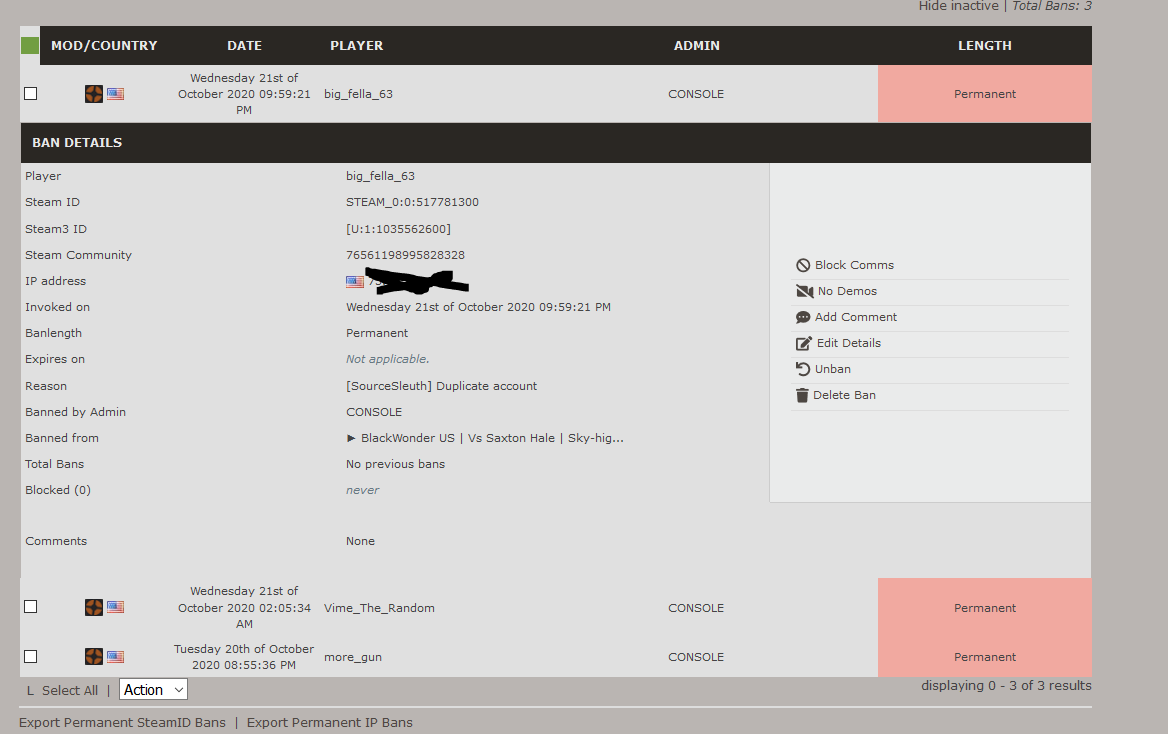1168x734 pixels.
Task: Click Export Permanent IP Bans
Action: coord(329,723)
